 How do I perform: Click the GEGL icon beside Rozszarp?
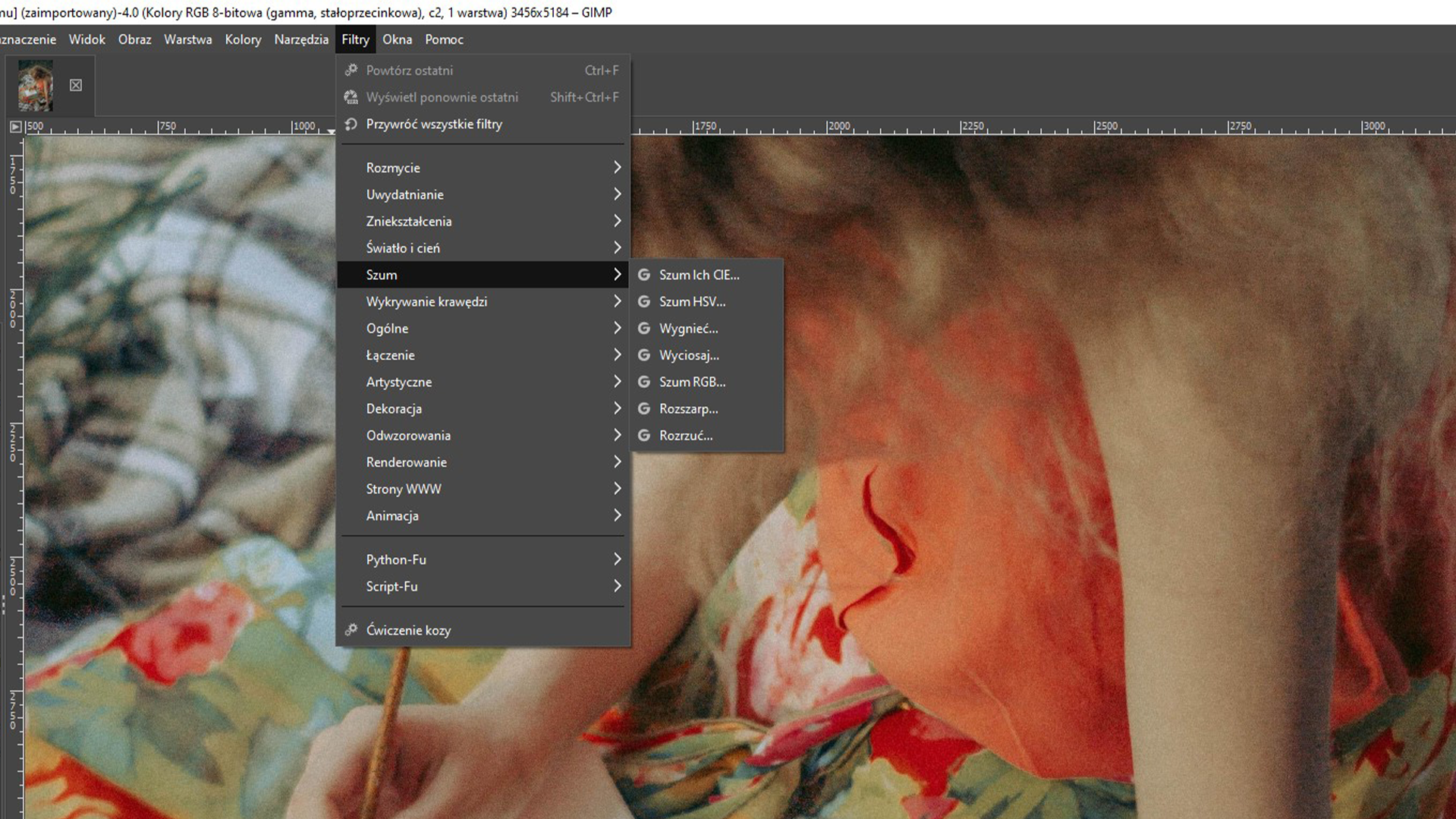pos(644,408)
